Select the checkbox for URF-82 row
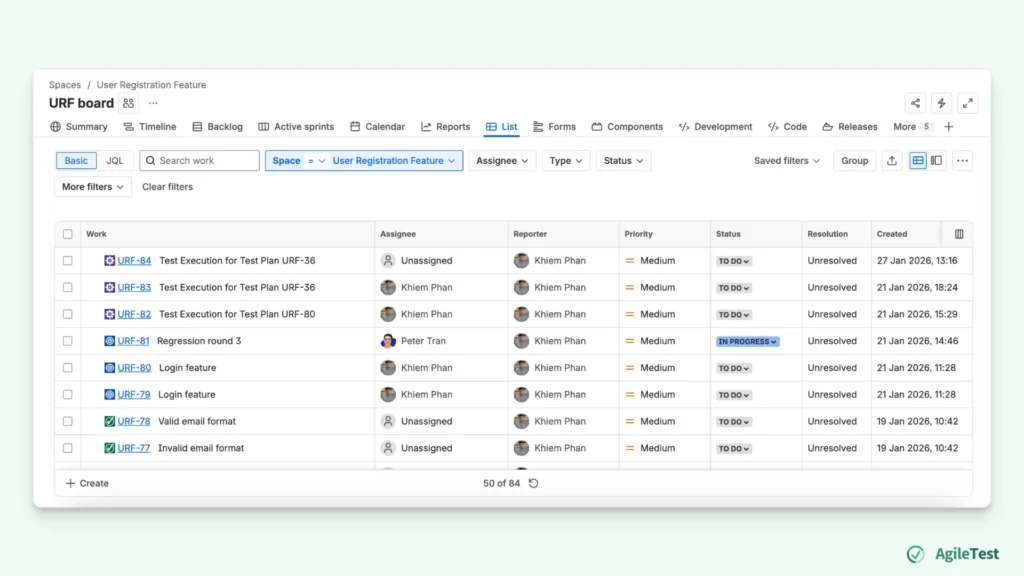1024x576 pixels. tap(67, 314)
